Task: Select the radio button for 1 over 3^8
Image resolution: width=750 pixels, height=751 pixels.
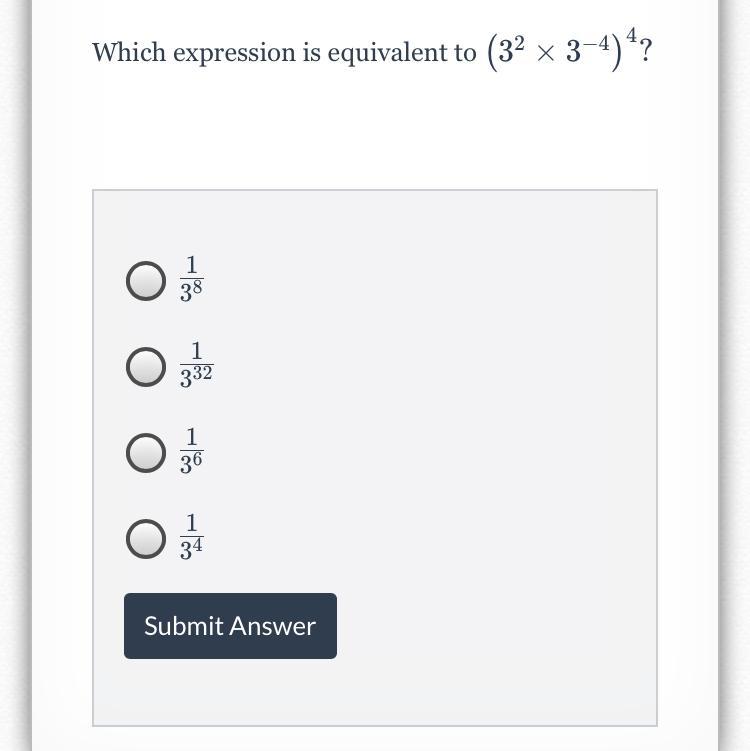Action: point(146,281)
